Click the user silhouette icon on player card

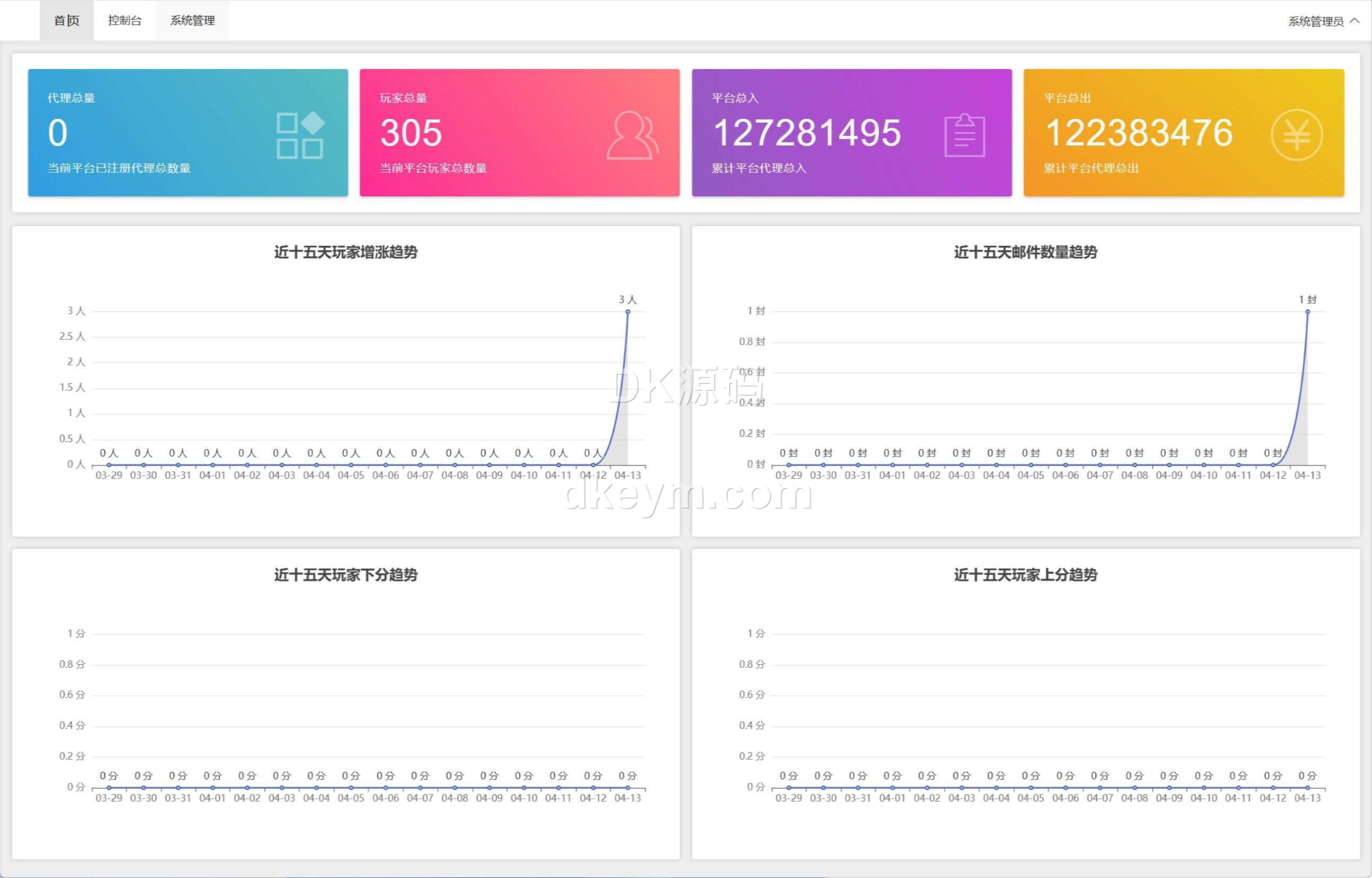[x=632, y=135]
